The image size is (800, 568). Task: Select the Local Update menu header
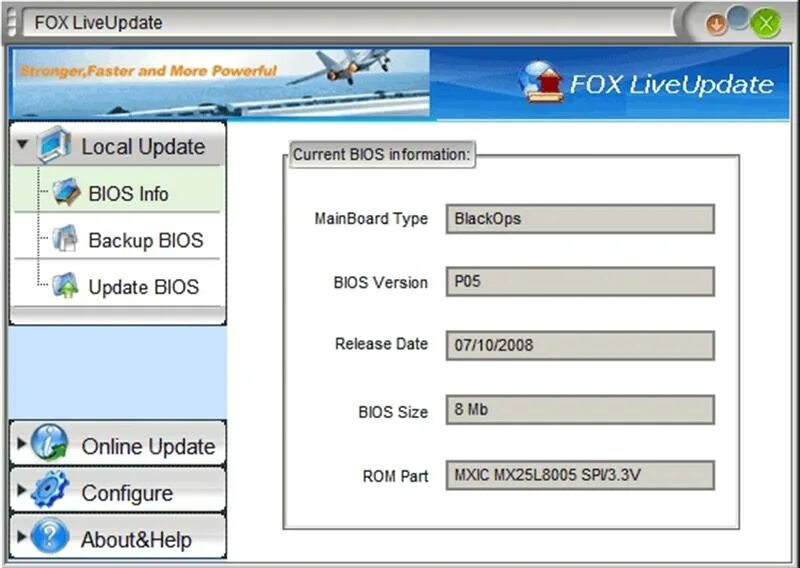[118, 144]
